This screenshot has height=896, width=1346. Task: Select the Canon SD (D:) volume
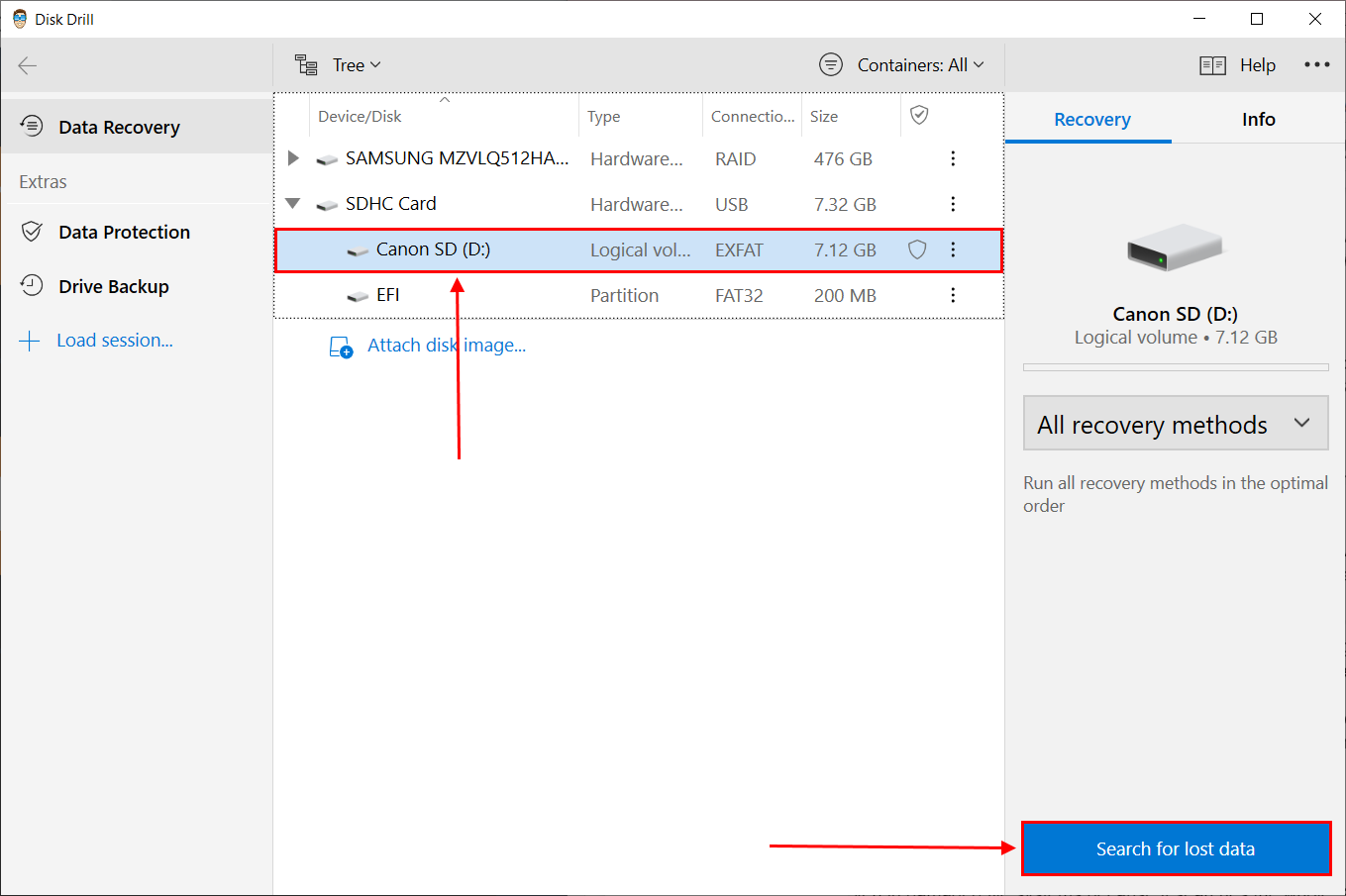pos(639,249)
